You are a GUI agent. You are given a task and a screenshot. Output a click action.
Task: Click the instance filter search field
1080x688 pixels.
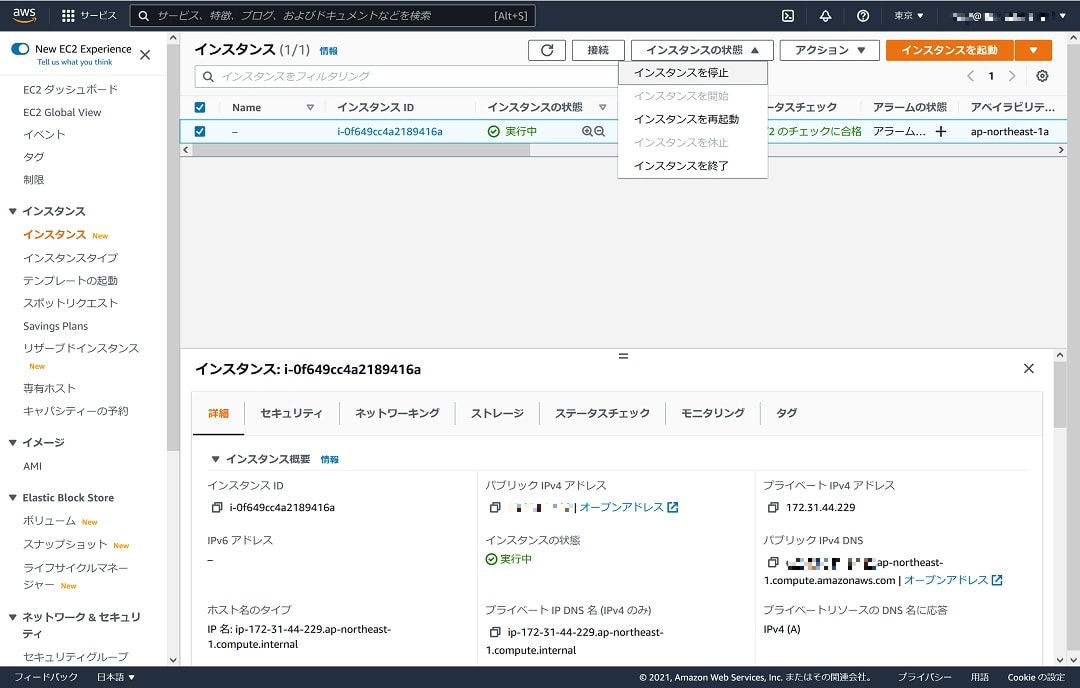406,76
